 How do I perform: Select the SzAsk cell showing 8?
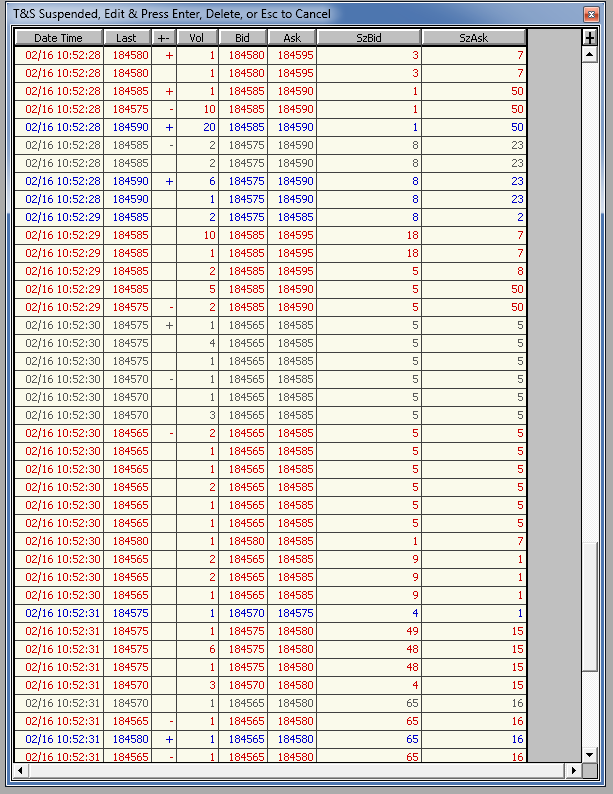(474, 271)
